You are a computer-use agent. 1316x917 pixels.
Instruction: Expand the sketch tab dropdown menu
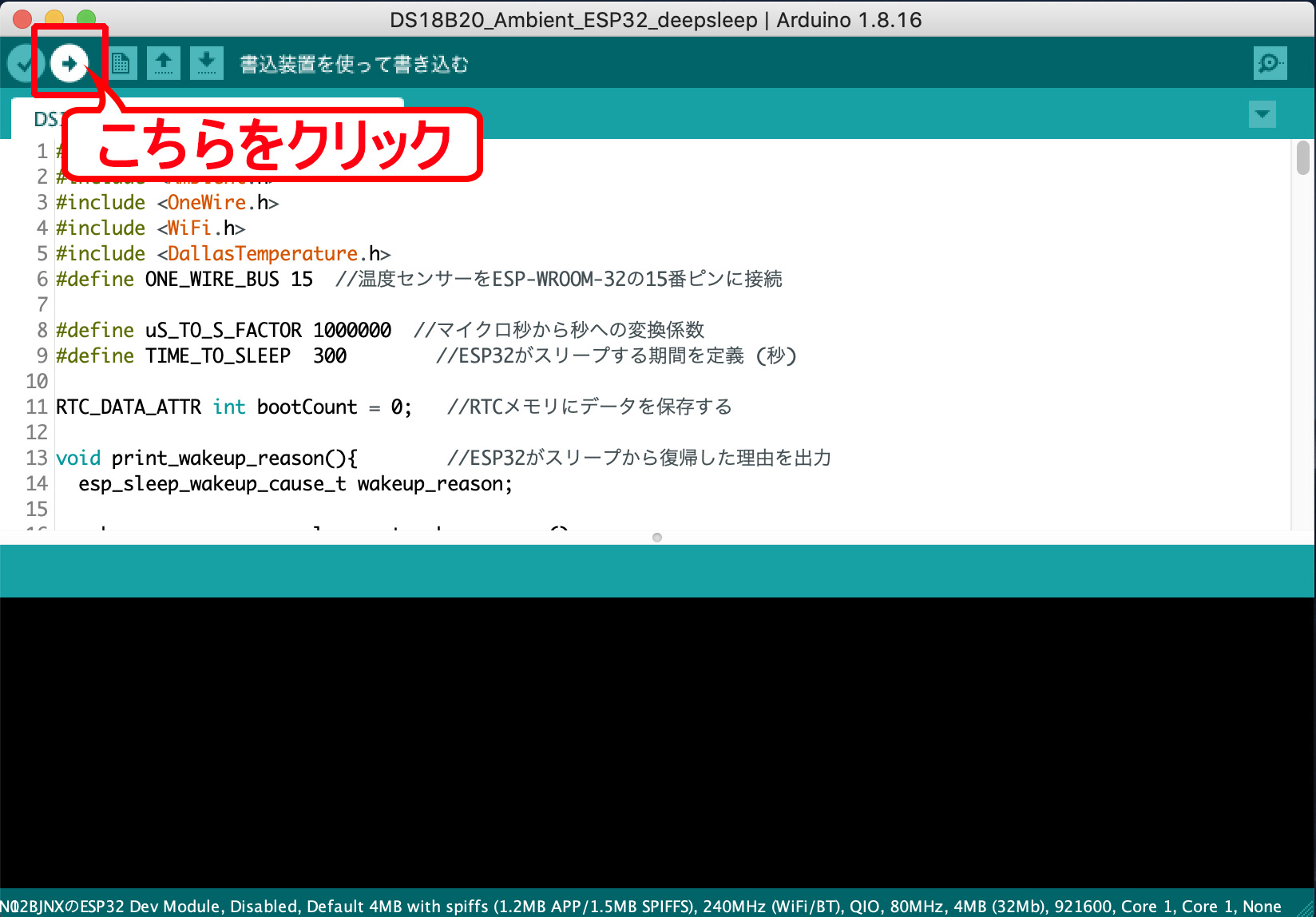tap(1262, 114)
